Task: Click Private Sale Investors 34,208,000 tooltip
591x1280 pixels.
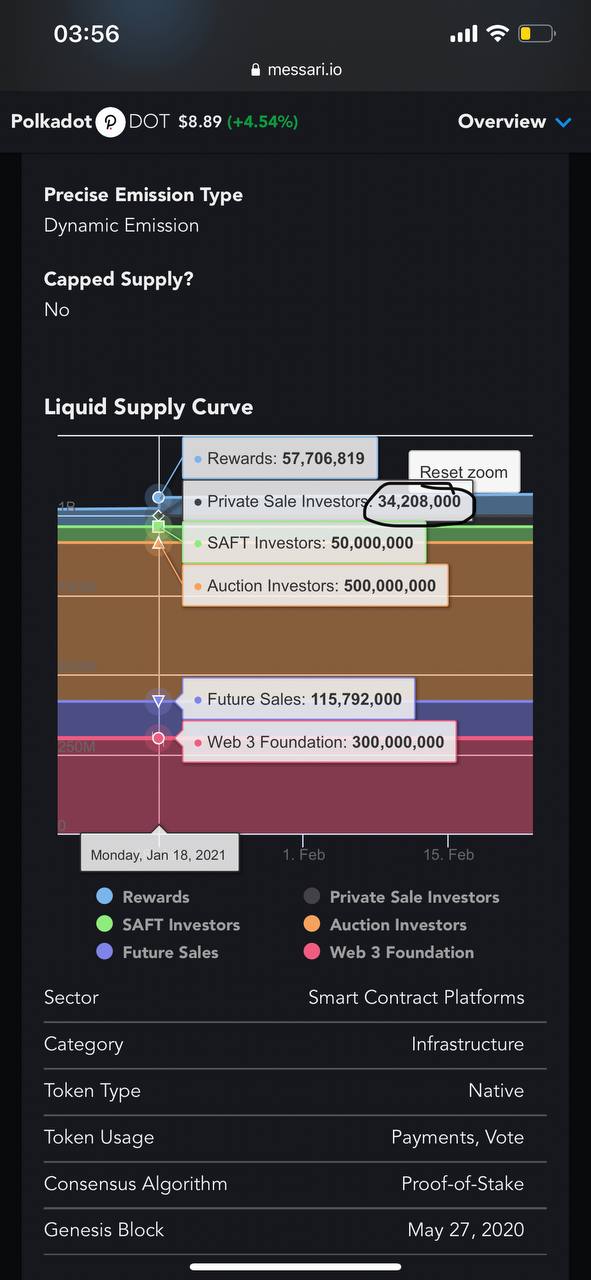Action: coord(329,501)
